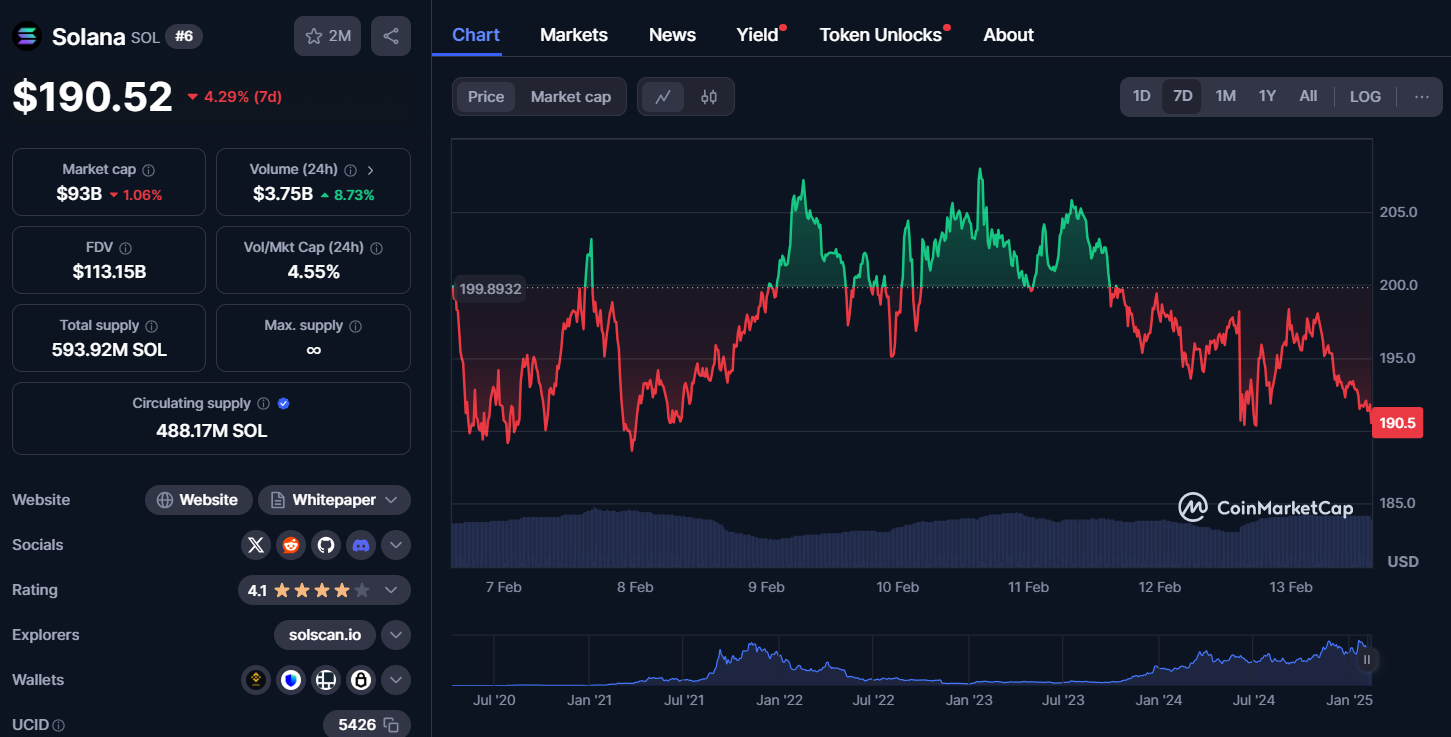Open FDV info icon
Image resolution: width=1451 pixels, height=737 pixels.
125,248
